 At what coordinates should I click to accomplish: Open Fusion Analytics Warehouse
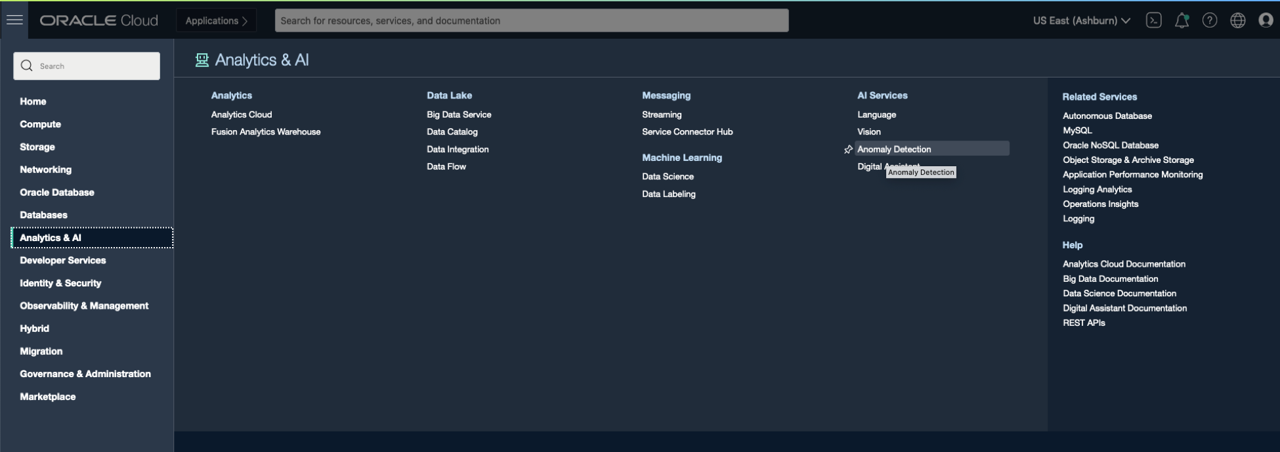point(266,132)
